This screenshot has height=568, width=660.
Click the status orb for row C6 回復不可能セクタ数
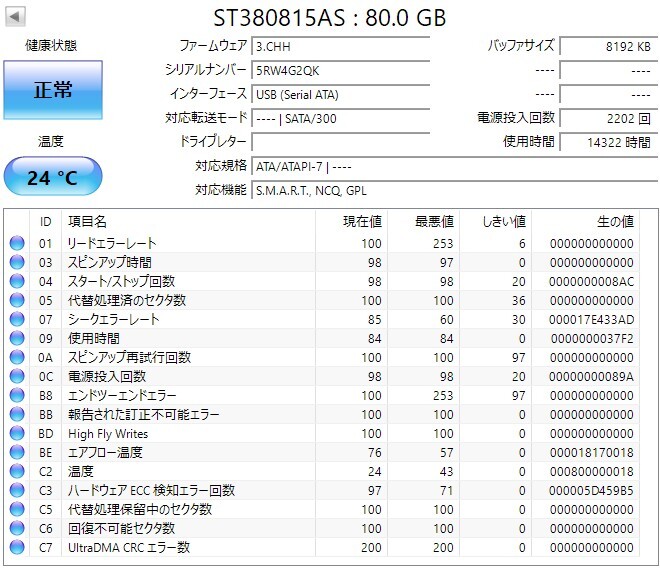click(17, 528)
